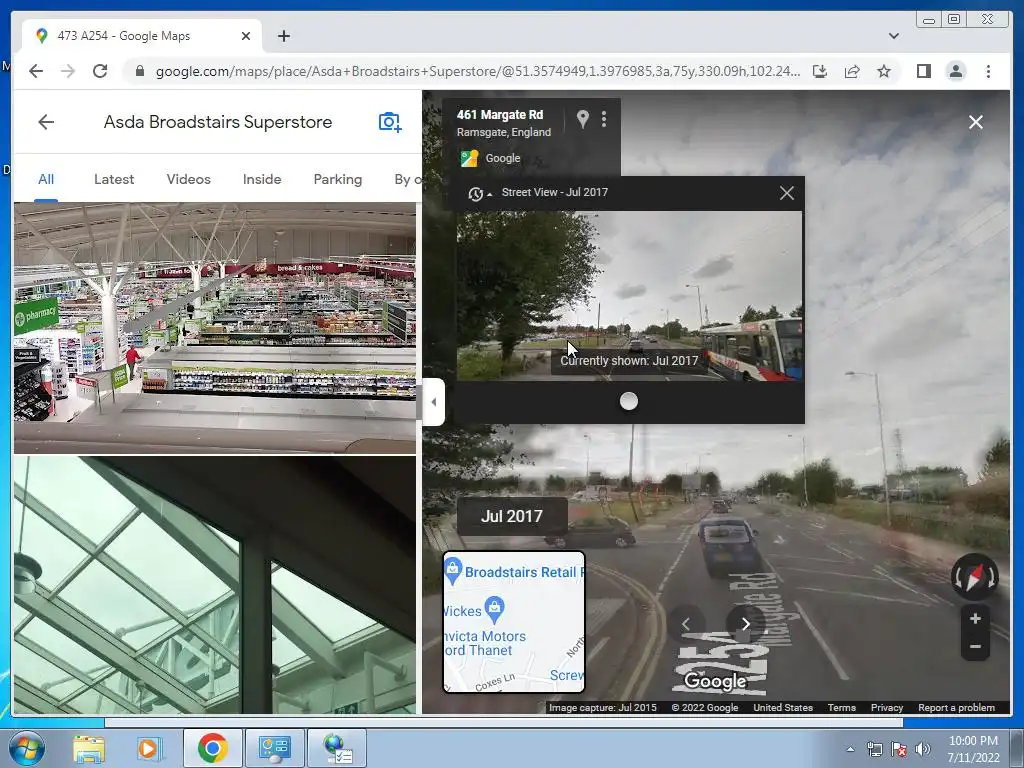Launch Windows Media Player from taskbar
Image resolution: width=1024 pixels, height=768 pixels.
(x=148, y=748)
